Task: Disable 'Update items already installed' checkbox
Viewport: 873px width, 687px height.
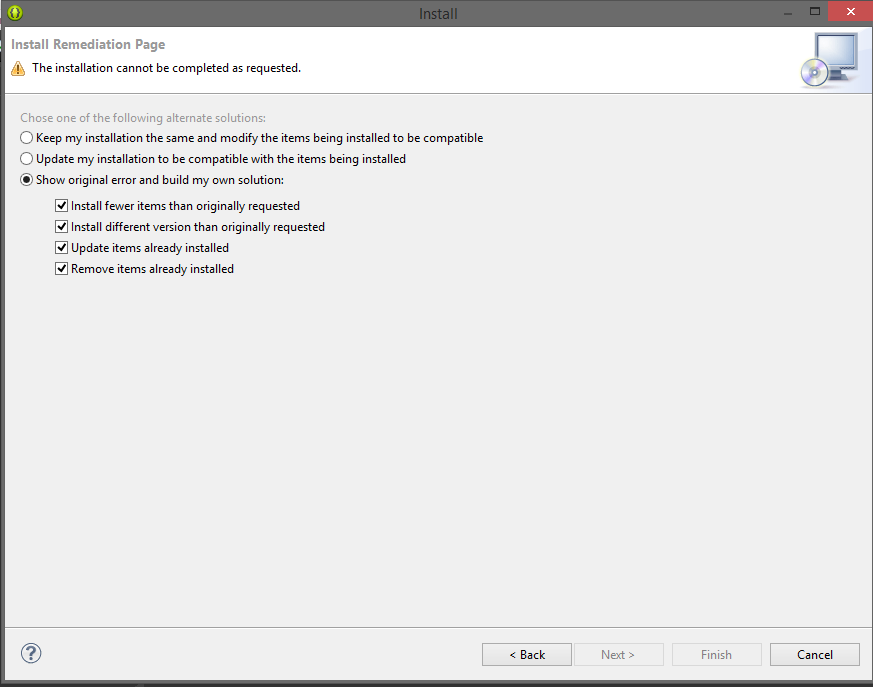Action: [x=62, y=248]
